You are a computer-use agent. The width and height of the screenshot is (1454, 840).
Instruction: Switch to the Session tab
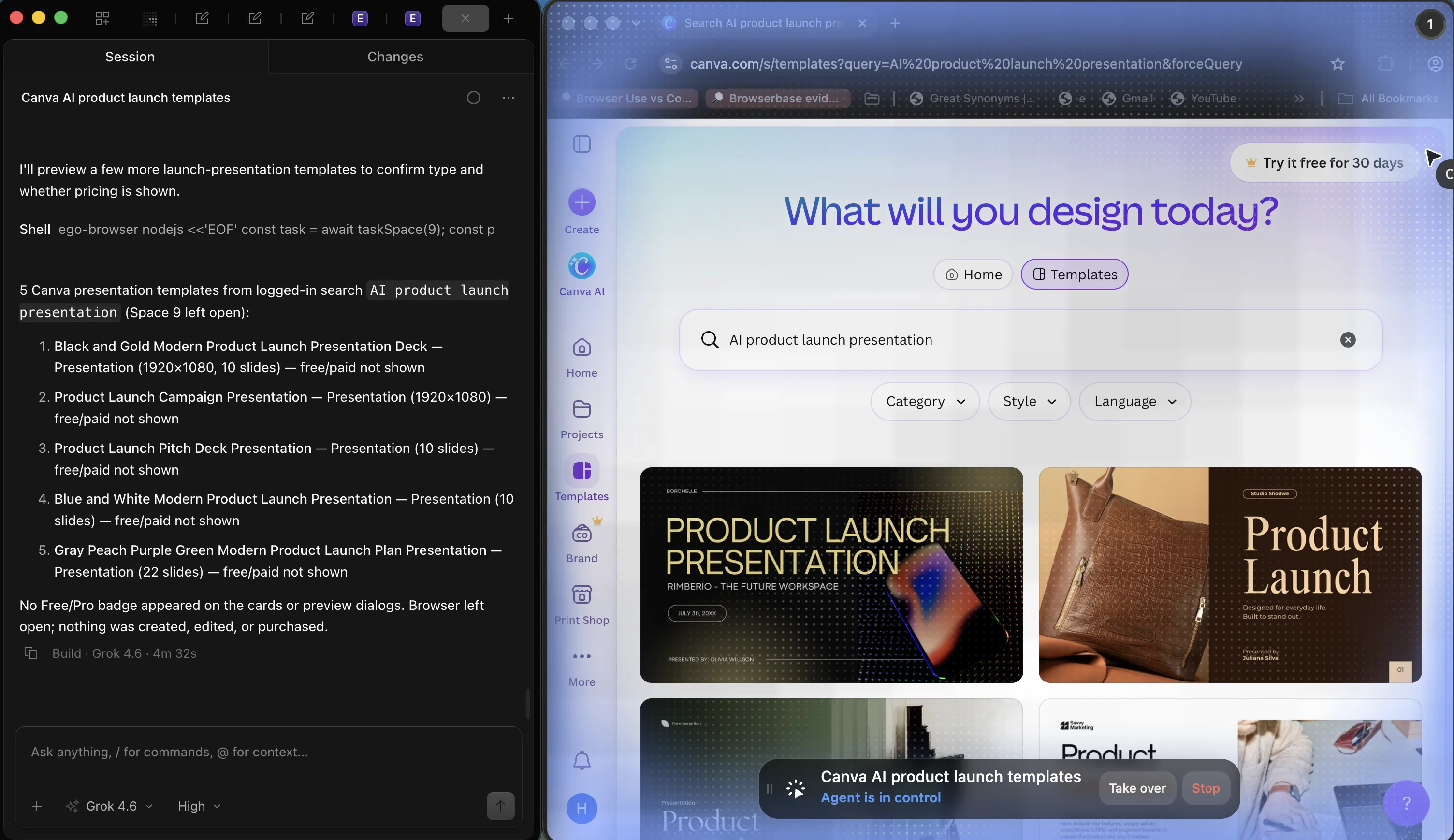[x=130, y=57]
